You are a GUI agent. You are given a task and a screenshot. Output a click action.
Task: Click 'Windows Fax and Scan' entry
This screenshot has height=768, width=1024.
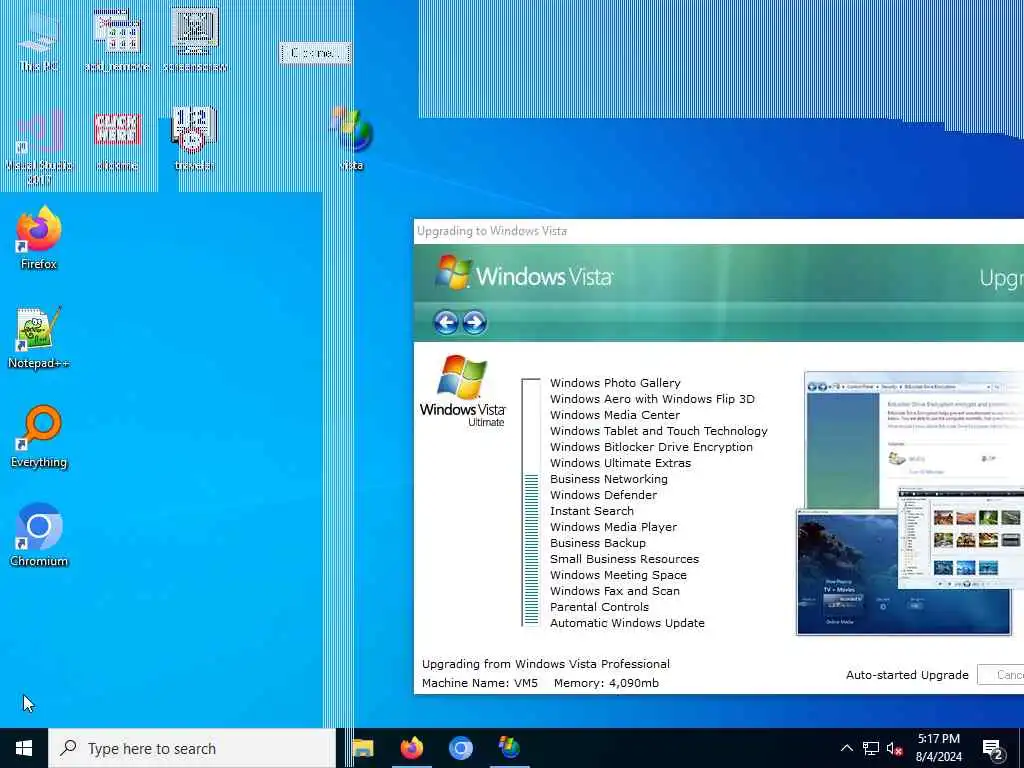[x=615, y=591]
